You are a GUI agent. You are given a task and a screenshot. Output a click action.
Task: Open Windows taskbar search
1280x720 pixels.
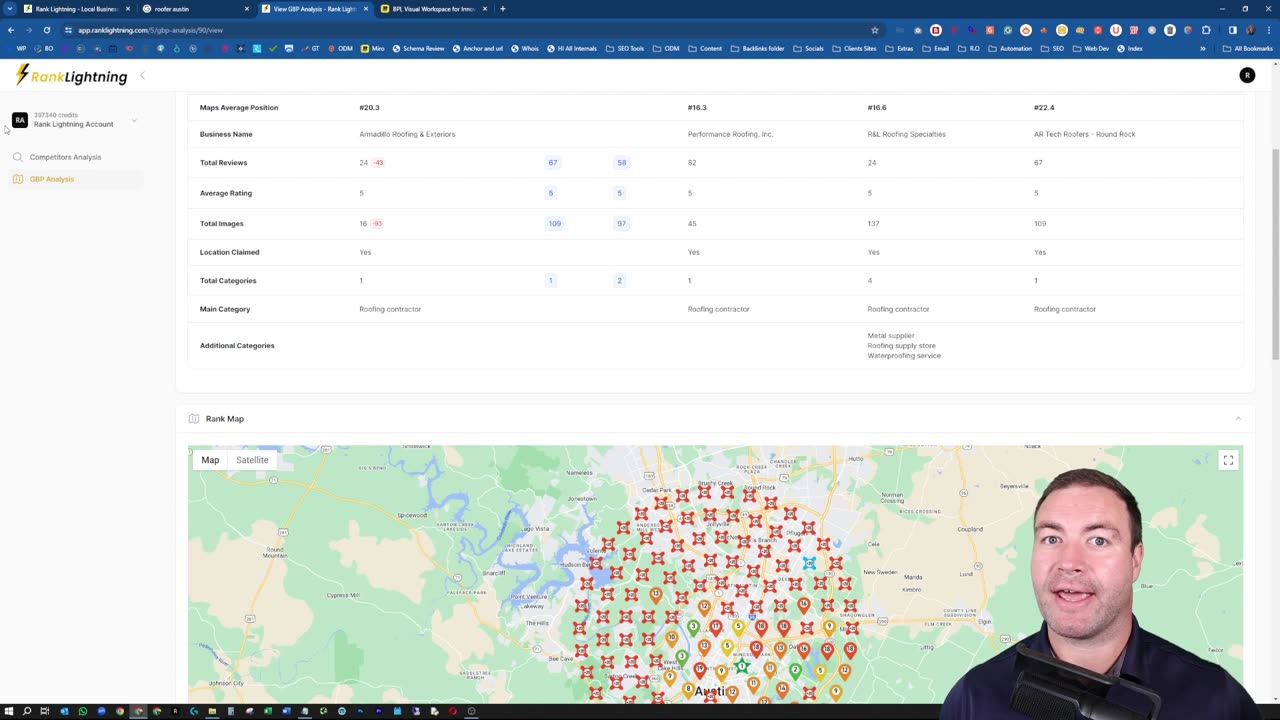point(27,711)
